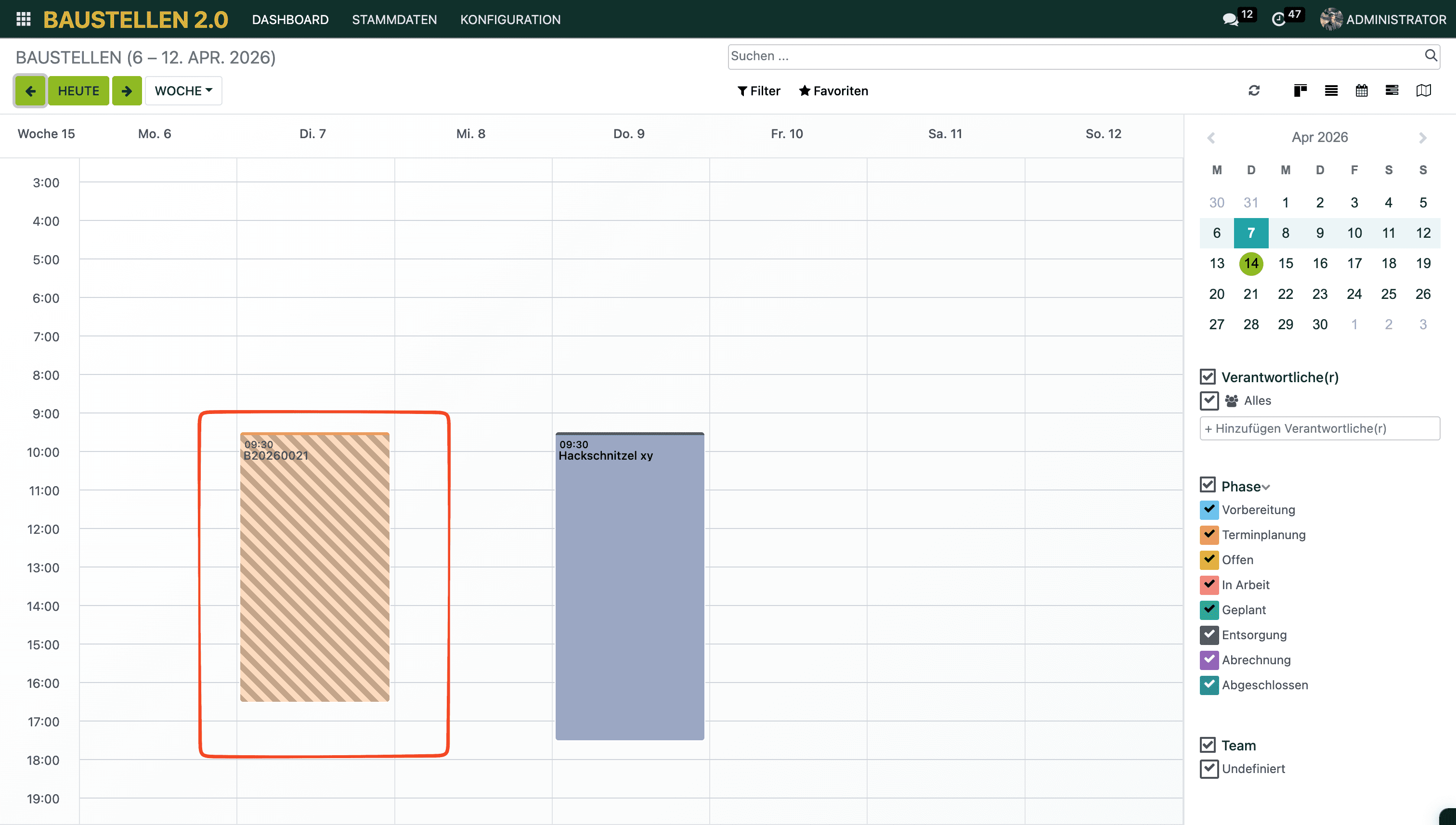
Task: Switch to list view icon
Action: click(x=1331, y=90)
